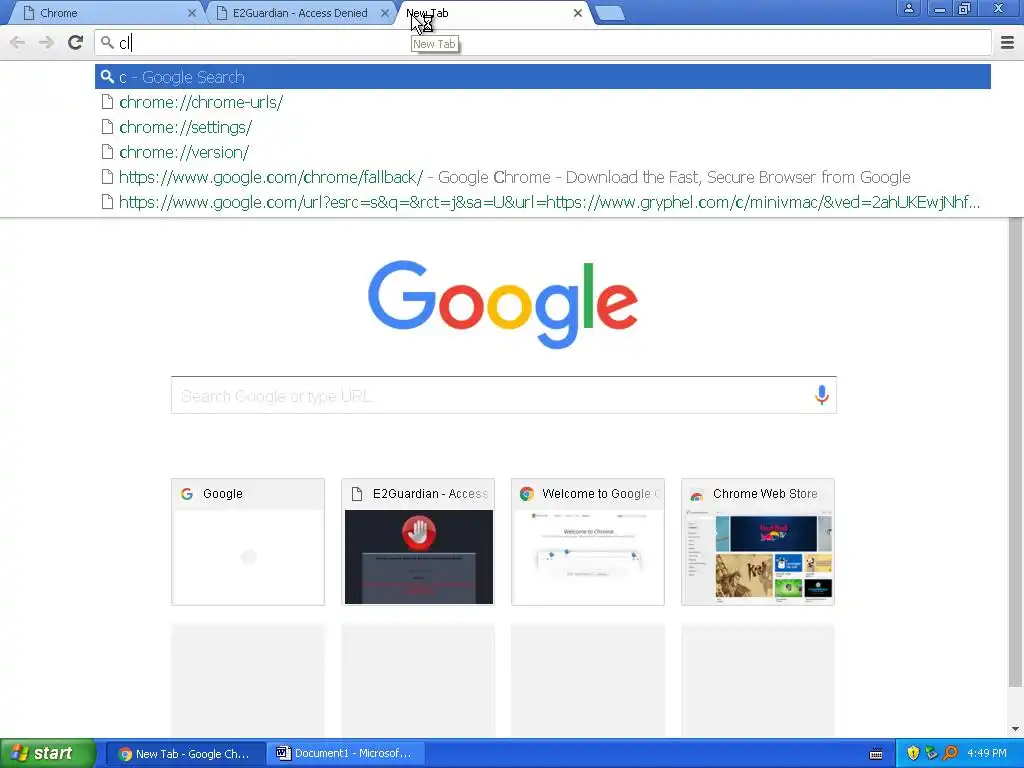Select chrome://version/ suggestion
1024x768 pixels.
pos(543,152)
